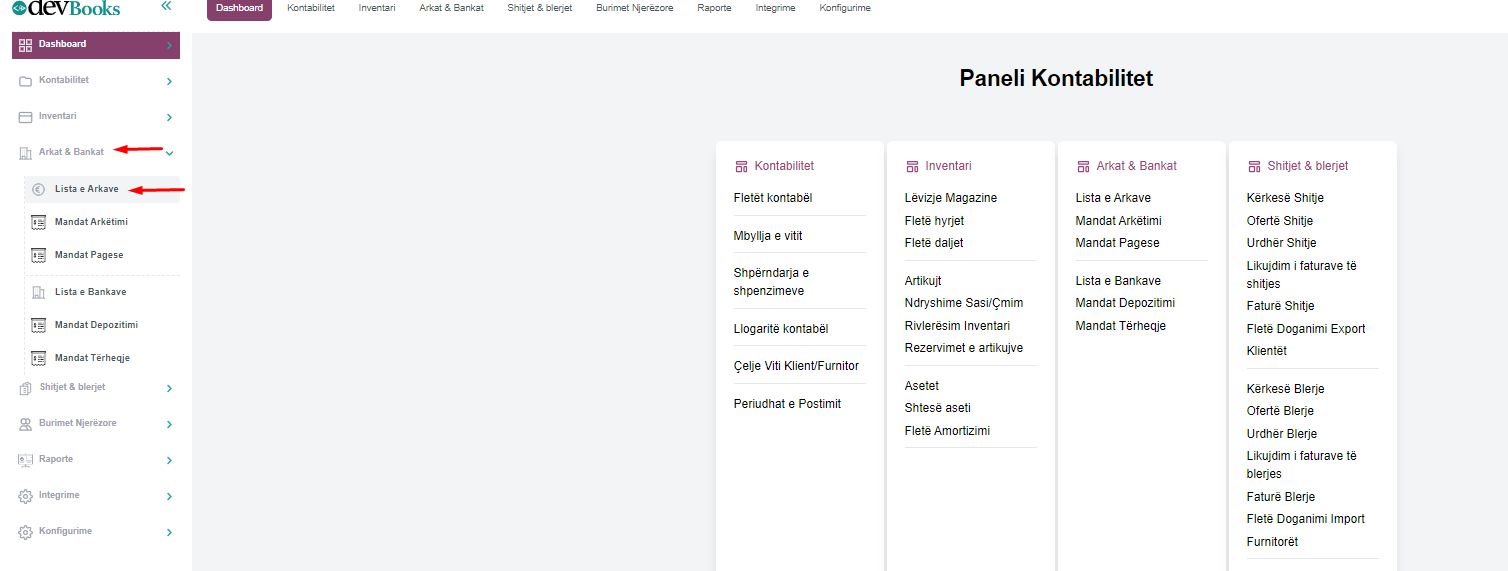Click the euro icon beside Lista e Arkave

pos(39,189)
